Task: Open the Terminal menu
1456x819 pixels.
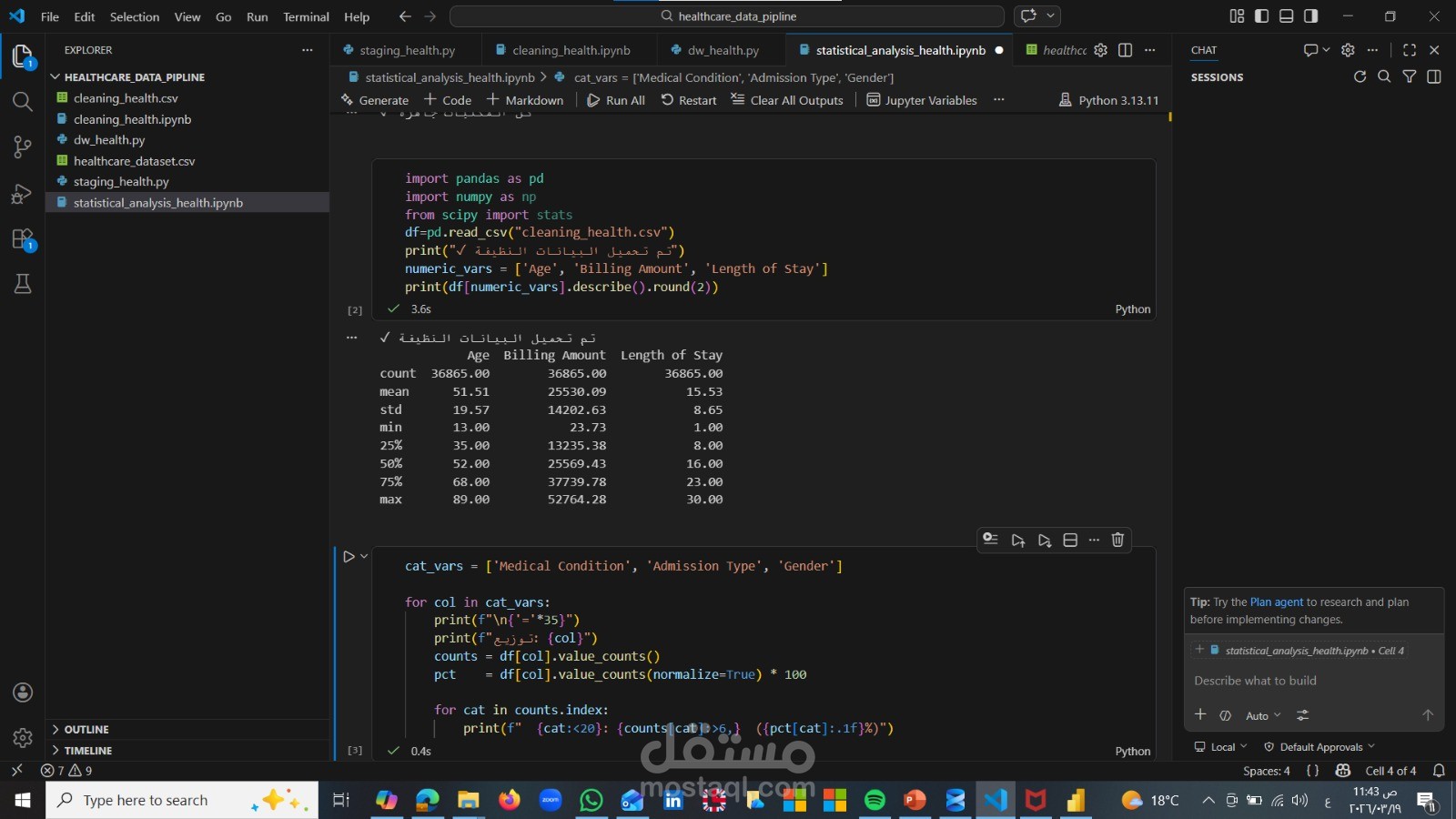Action: pos(306,16)
